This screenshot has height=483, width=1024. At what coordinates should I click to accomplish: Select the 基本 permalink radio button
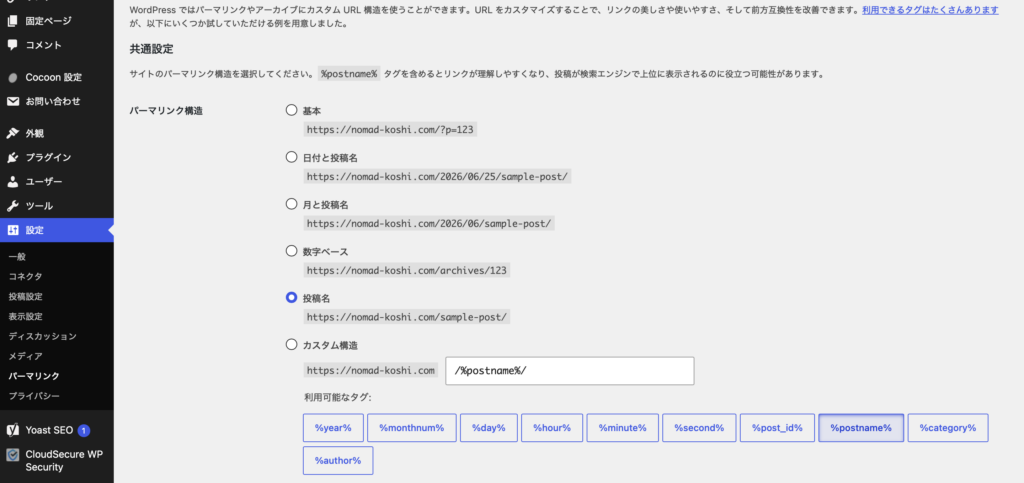(291, 110)
